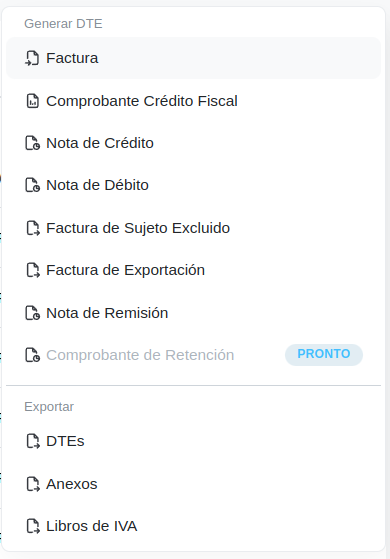Select the Nota de Crédito option
Image resolution: width=390 pixels, height=559 pixels.
pyautogui.click(x=194, y=143)
